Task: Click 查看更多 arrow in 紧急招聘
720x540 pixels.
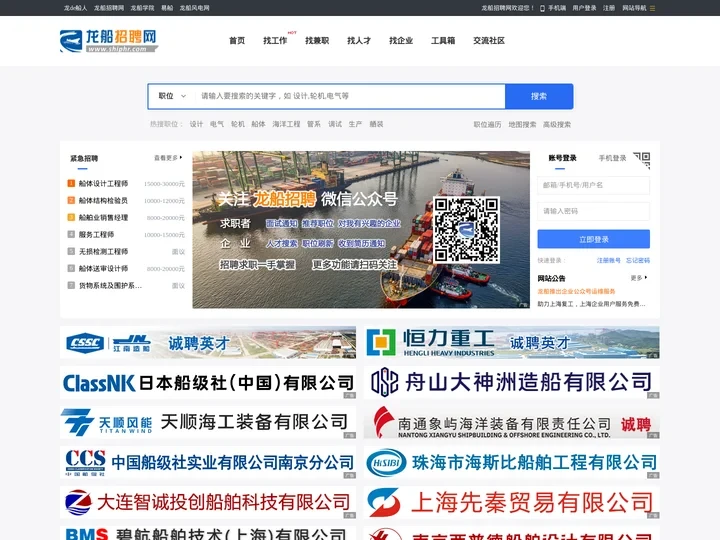Action: pos(168,158)
